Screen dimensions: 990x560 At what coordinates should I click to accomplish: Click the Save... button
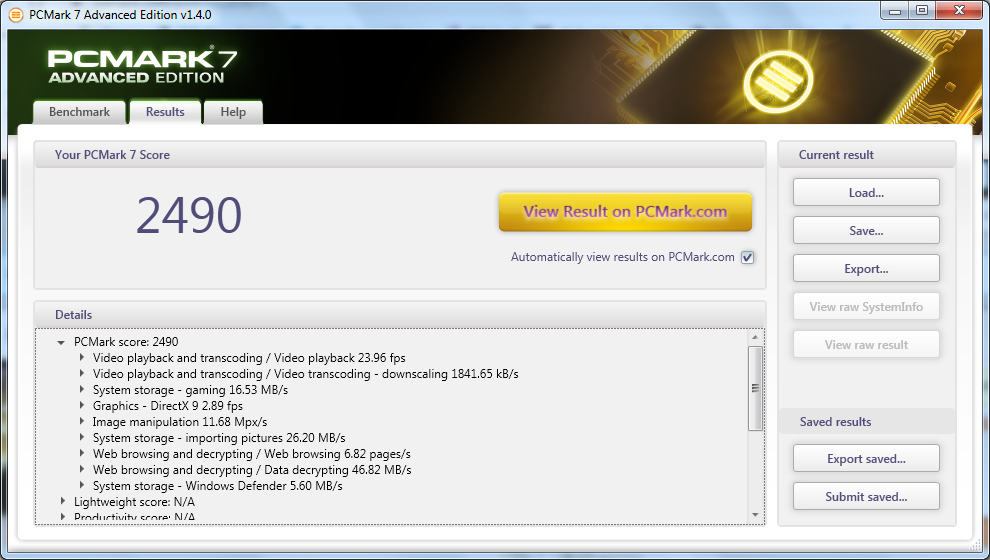tap(866, 230)
